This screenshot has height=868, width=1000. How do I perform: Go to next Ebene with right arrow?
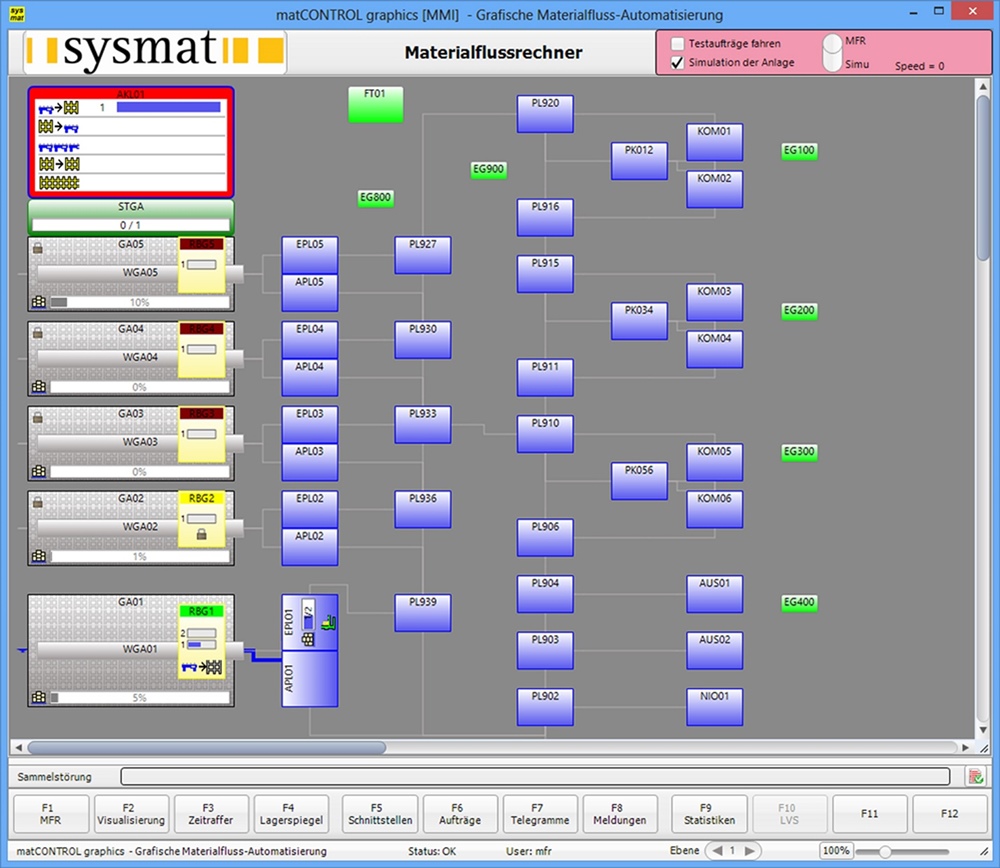click(x=749, y=851)
